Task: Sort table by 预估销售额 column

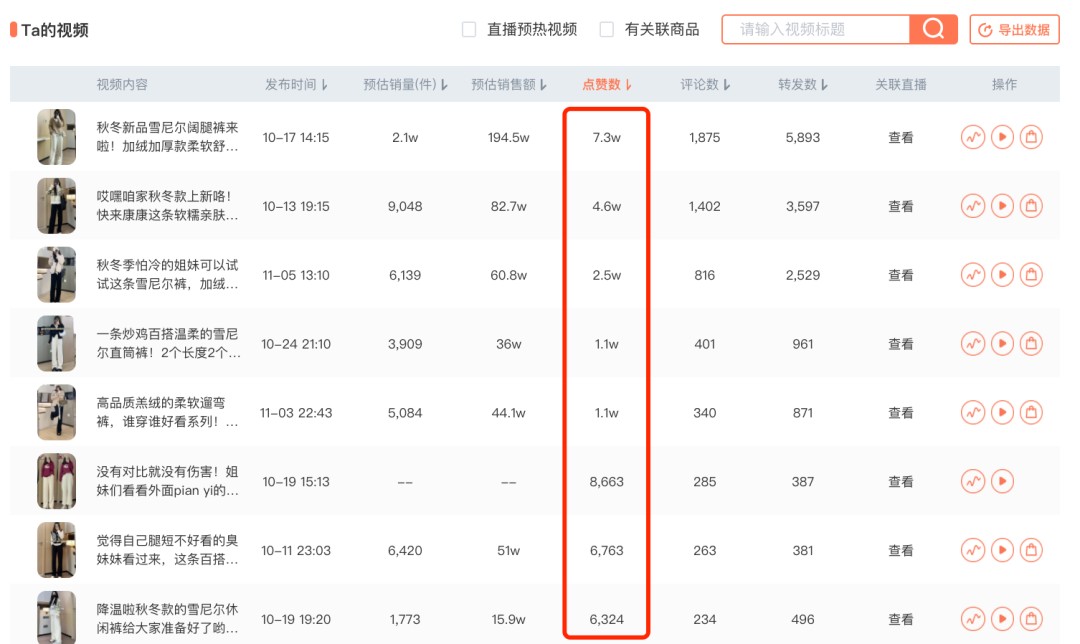Action: pos(508,84)
